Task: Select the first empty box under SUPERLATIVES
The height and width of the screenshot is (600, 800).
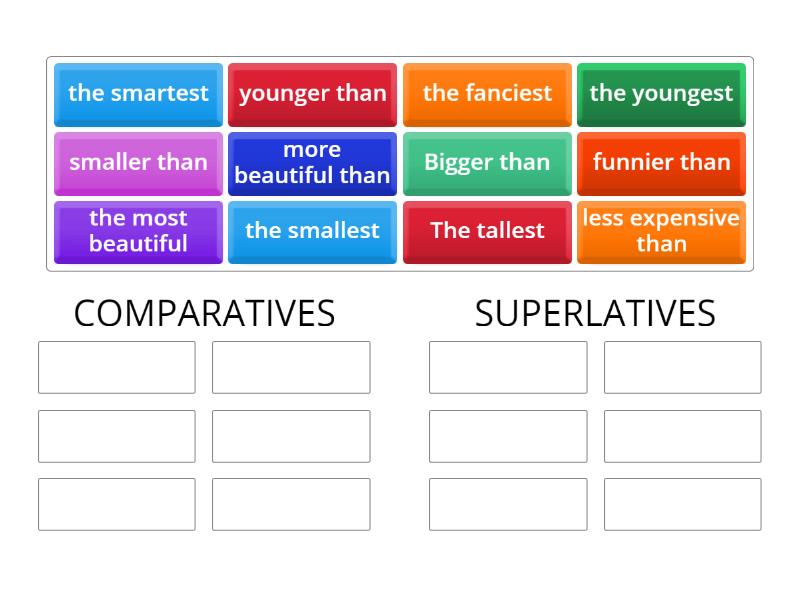Action: click(507, 367)
